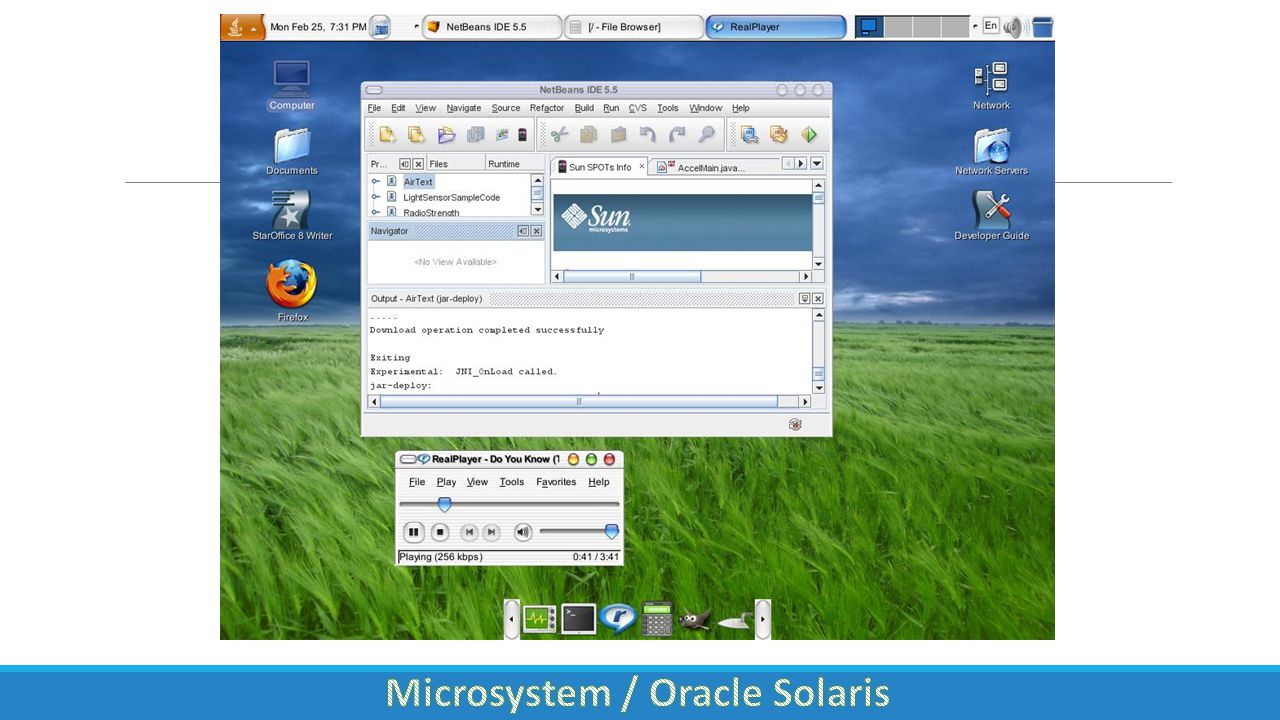
Task: Launch GIMP from the dock
Action: coord(694,620)
